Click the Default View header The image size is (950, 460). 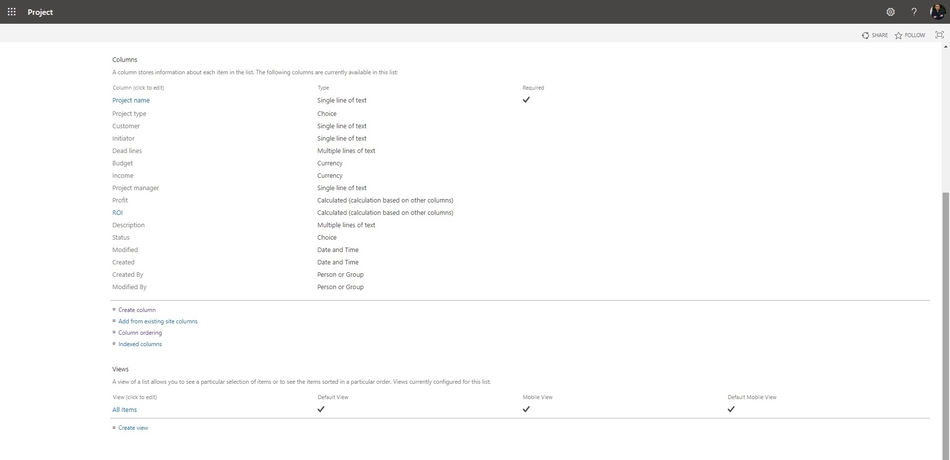(x=333, y=398)
